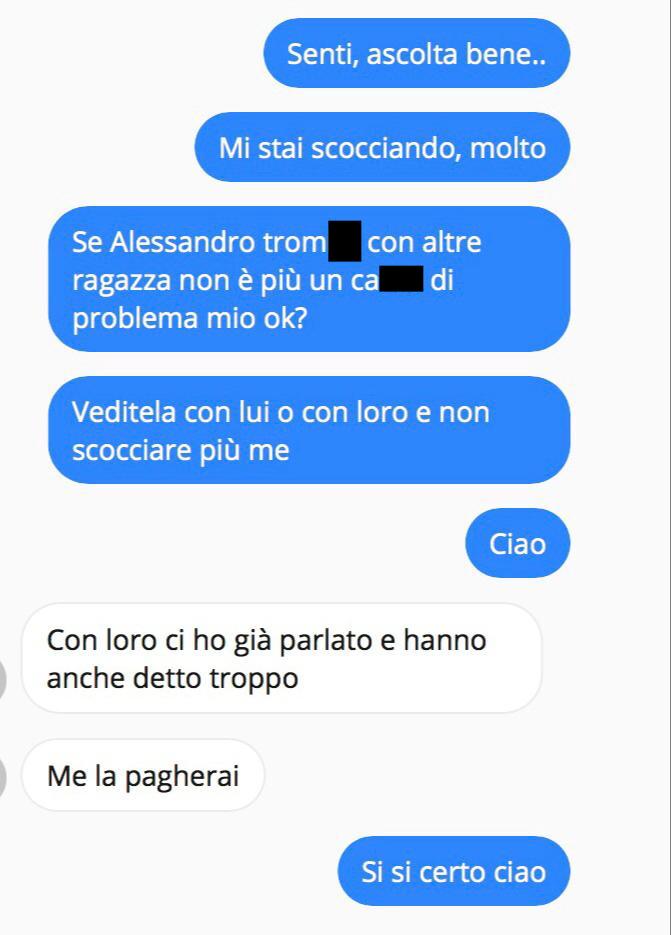Click the word 'molto' in second bubble
The width and height of the screenshot is (671, 935).
(x=508, y=148)
